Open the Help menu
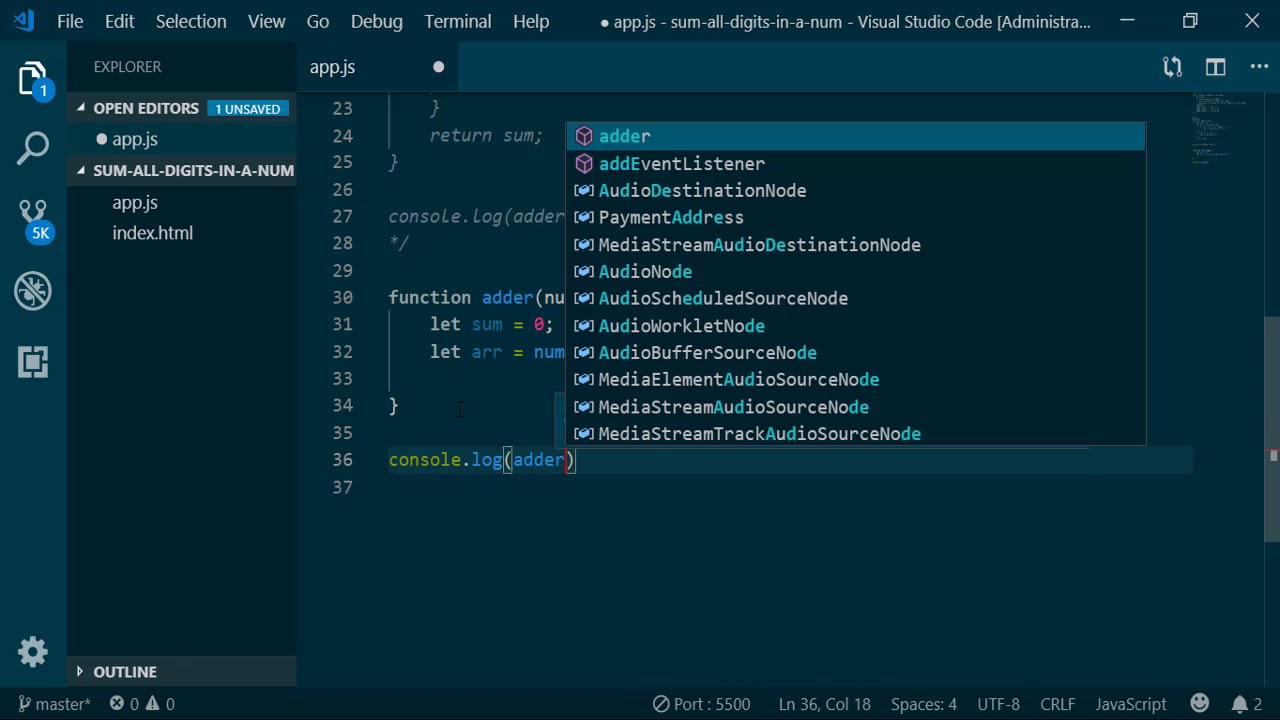This screenshot has width=1280, height=720. pos(531,21)
